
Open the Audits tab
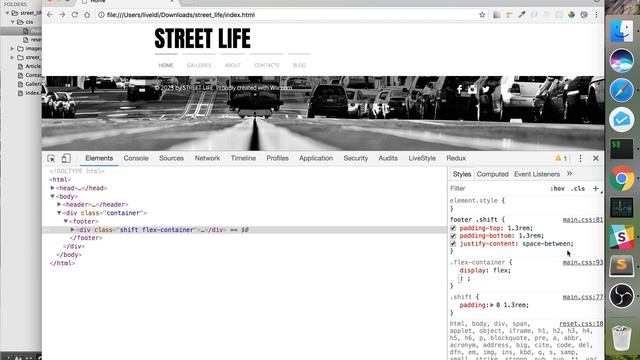pos(388,158)
